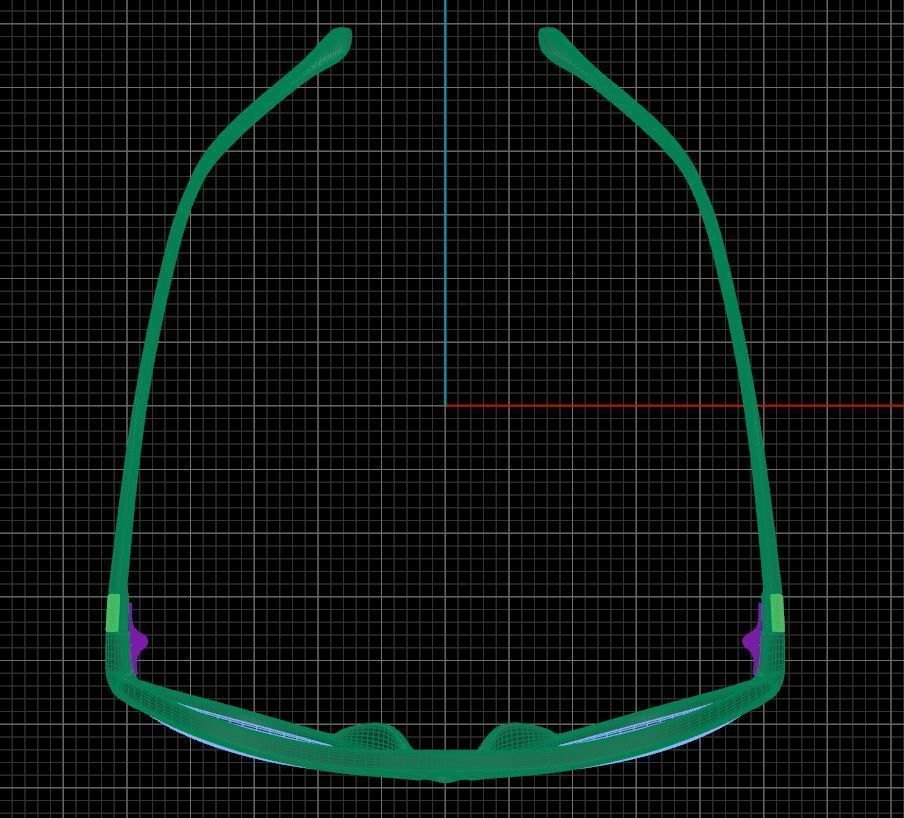
Task: Select the right light-green hinge block
Action: [x=777, y=613]
